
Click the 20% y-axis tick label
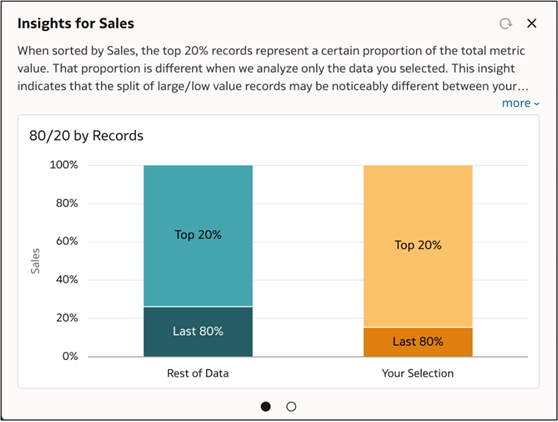pyautogui.click(x=67, y=318)
